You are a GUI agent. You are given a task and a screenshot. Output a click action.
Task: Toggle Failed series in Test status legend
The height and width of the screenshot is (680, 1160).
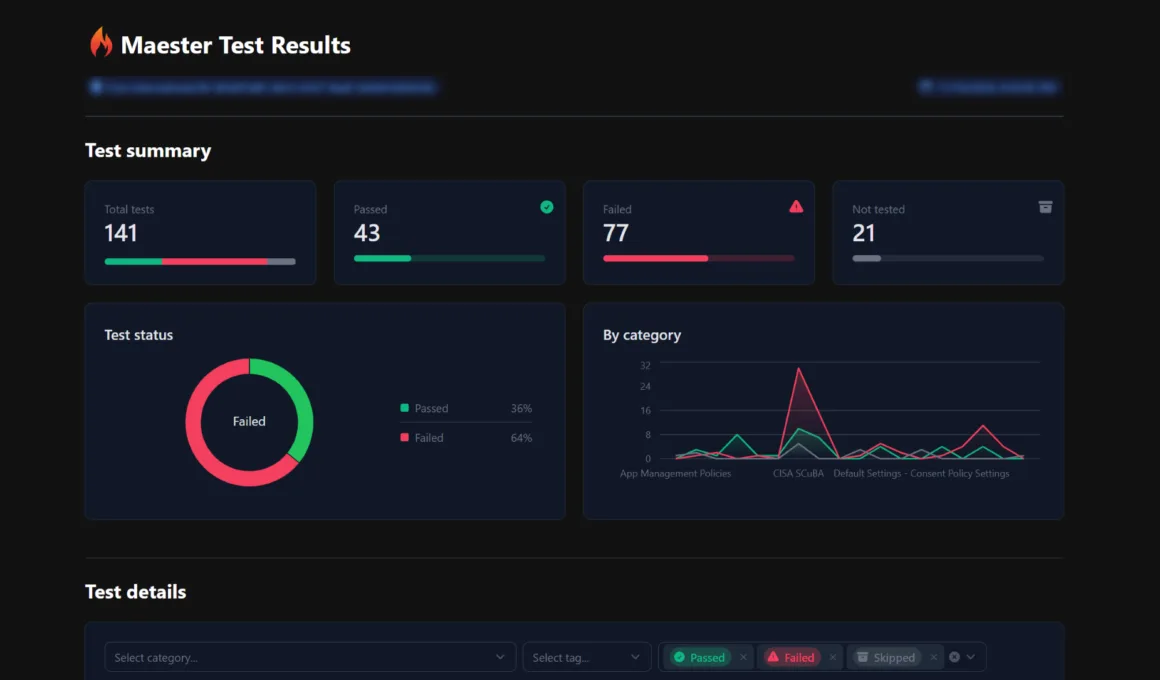pos(422,438)
